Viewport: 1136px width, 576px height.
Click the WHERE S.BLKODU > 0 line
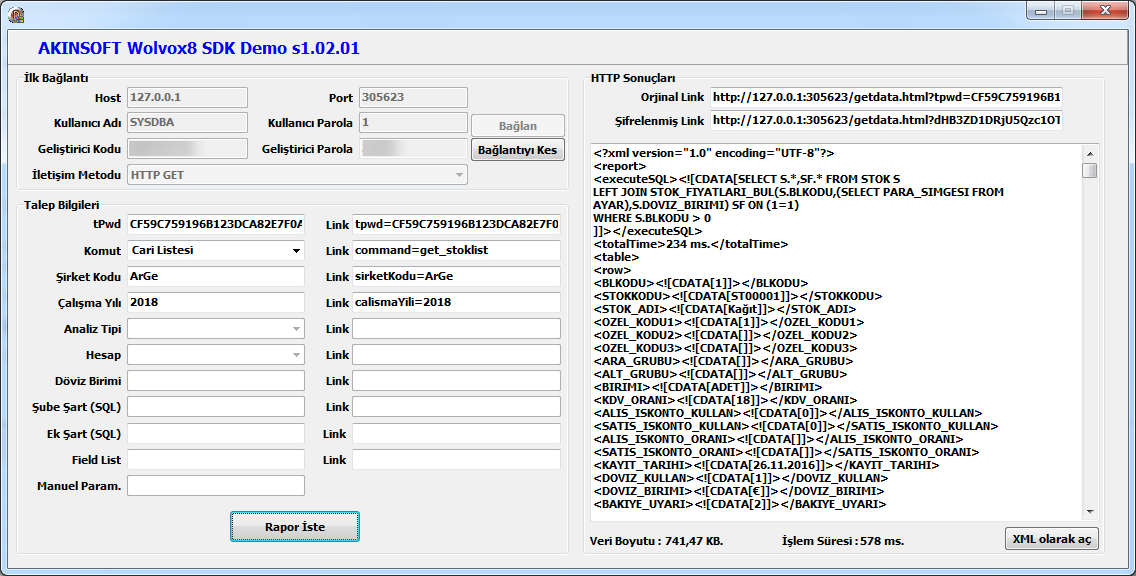(652, 218)
